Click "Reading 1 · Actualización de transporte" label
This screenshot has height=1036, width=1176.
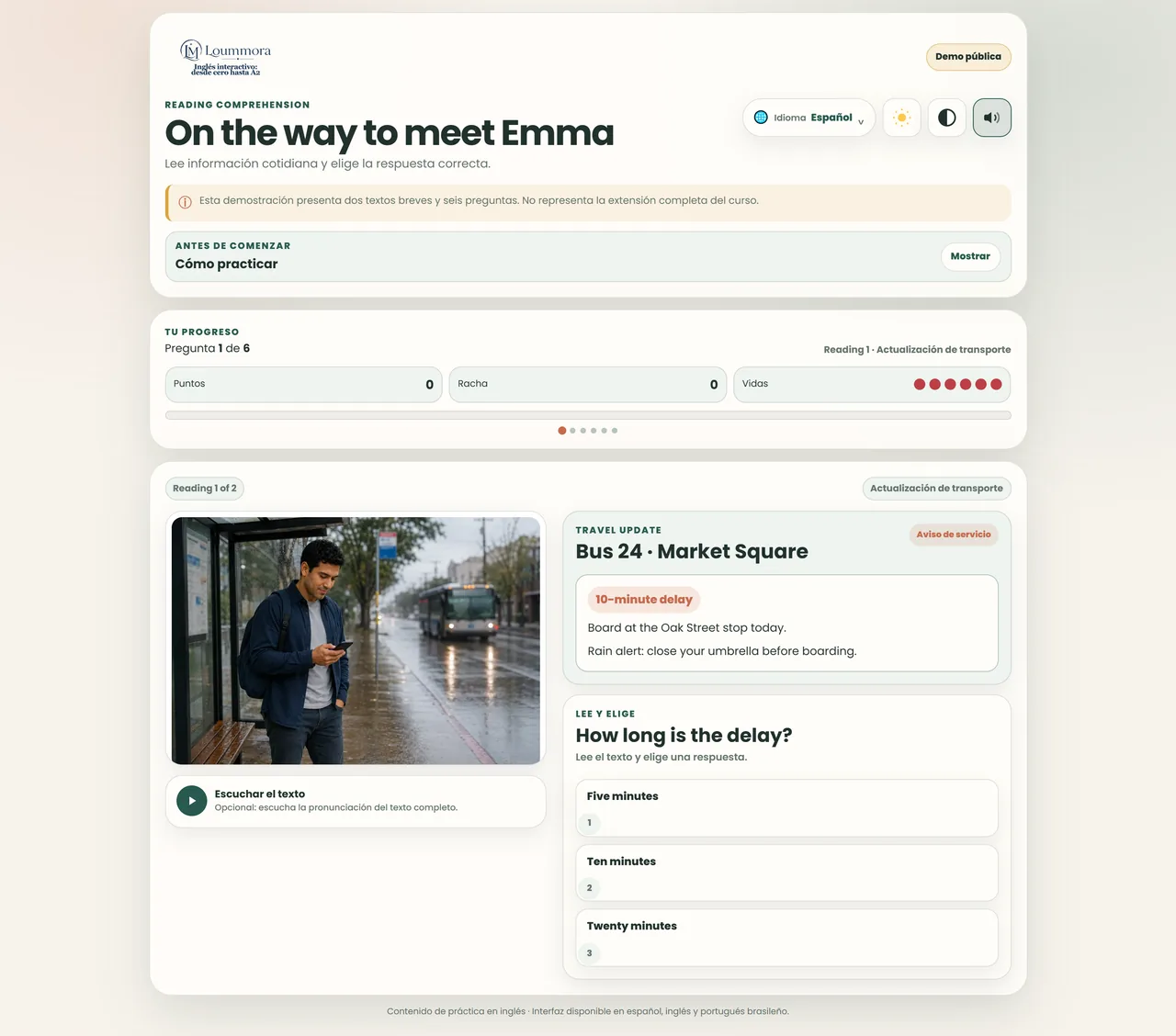point(917,350)
